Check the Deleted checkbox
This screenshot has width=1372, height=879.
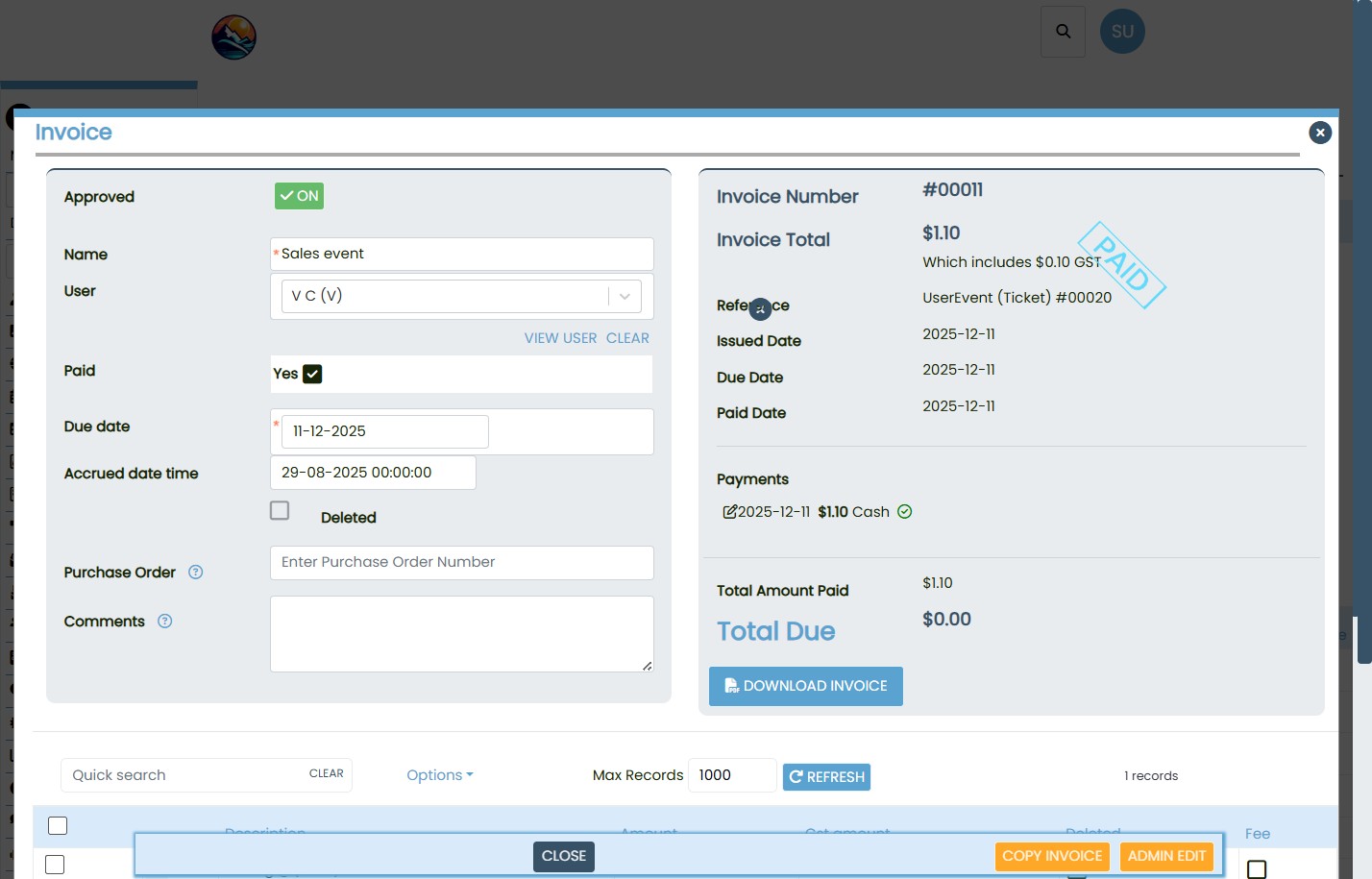pyautogui.click(x=280, y=510)
